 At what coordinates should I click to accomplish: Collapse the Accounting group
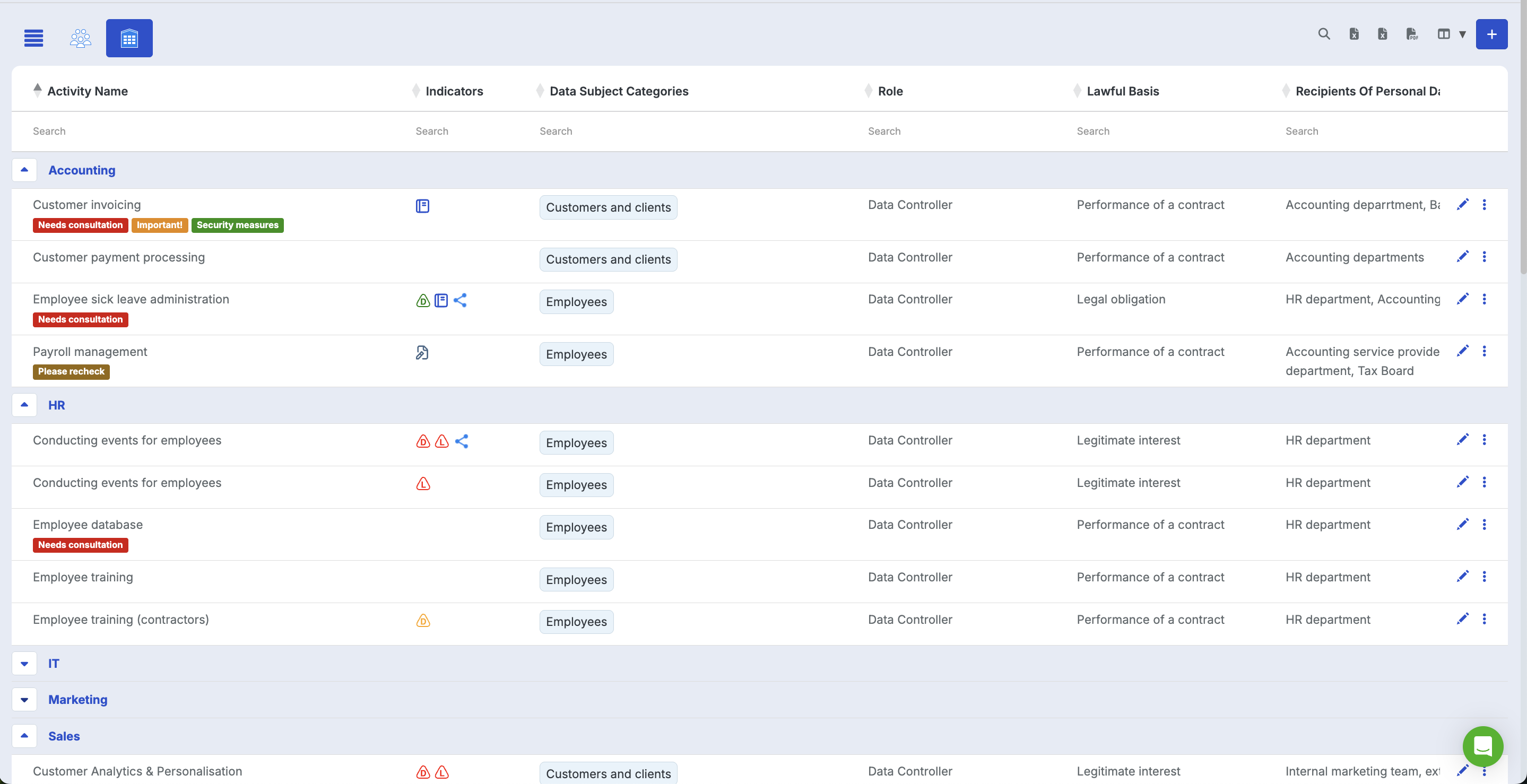(x=24, y=170)
